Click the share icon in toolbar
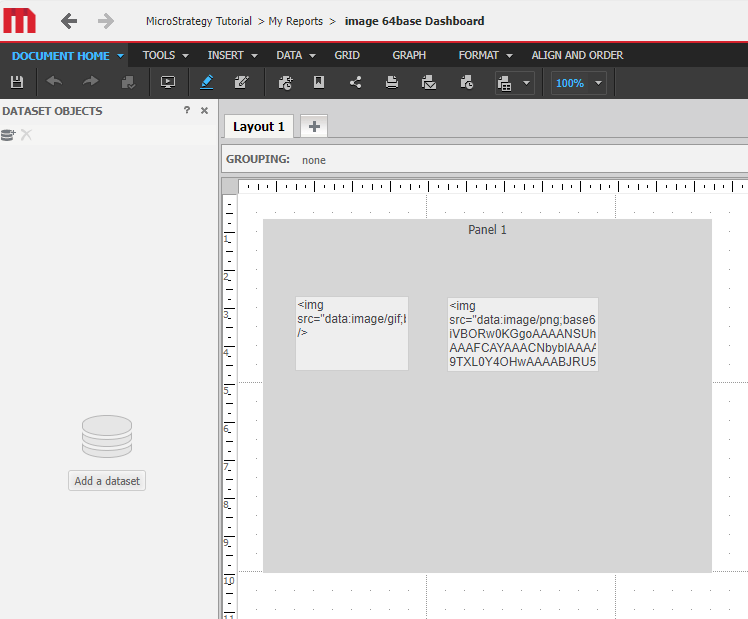Screen dimensions: 748x619 point(356,83)
